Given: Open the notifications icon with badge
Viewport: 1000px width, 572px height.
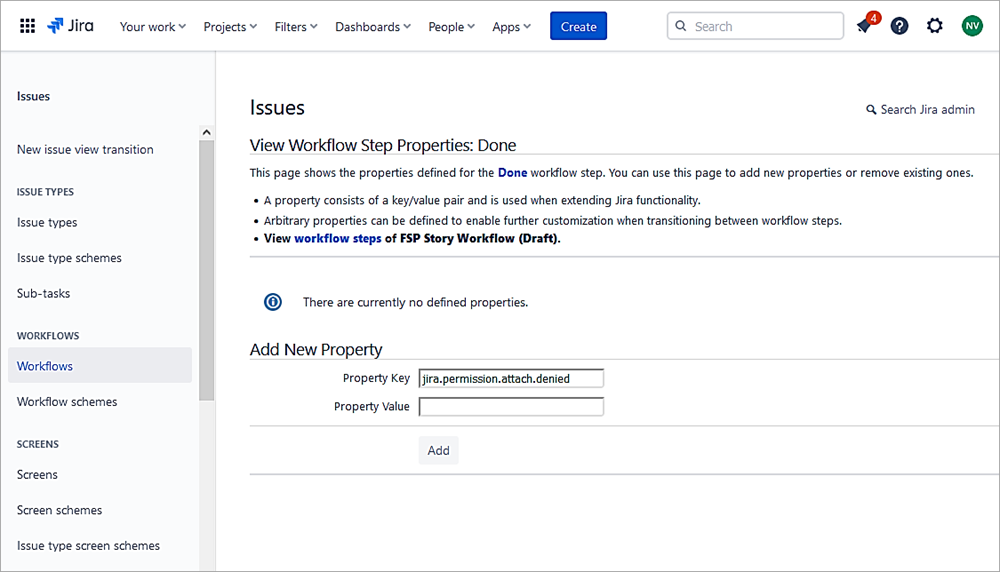Looking at the screenshot, I should pyautogui.click(x=865, y=26).
